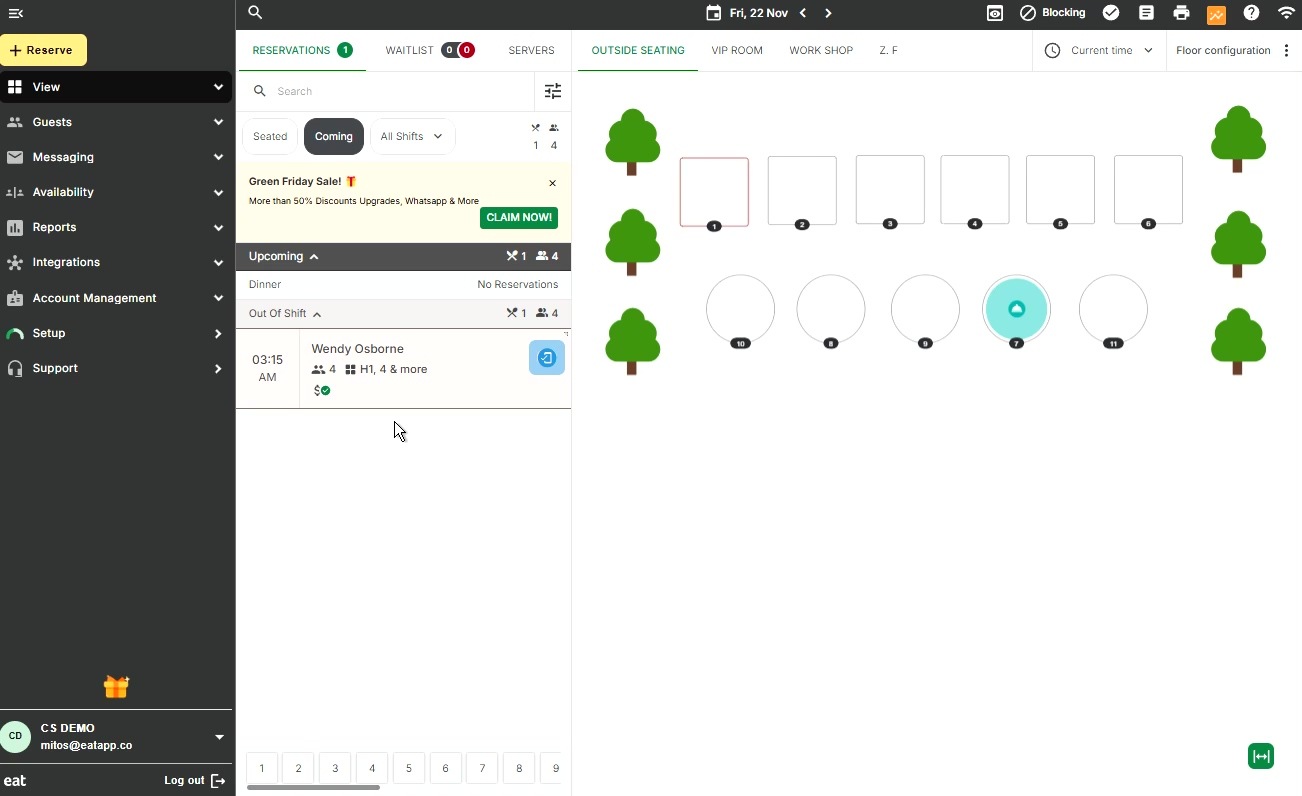Click the green fit-width icon on floor plan
1302x796 pixels.
click(1261, 756)
